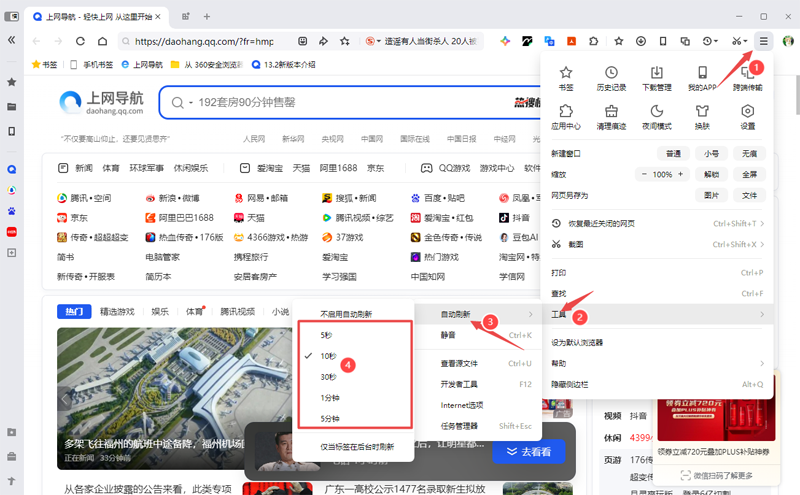Expand the 帮助 Help menu entry

pyautogui.click(x=657, y=363)
